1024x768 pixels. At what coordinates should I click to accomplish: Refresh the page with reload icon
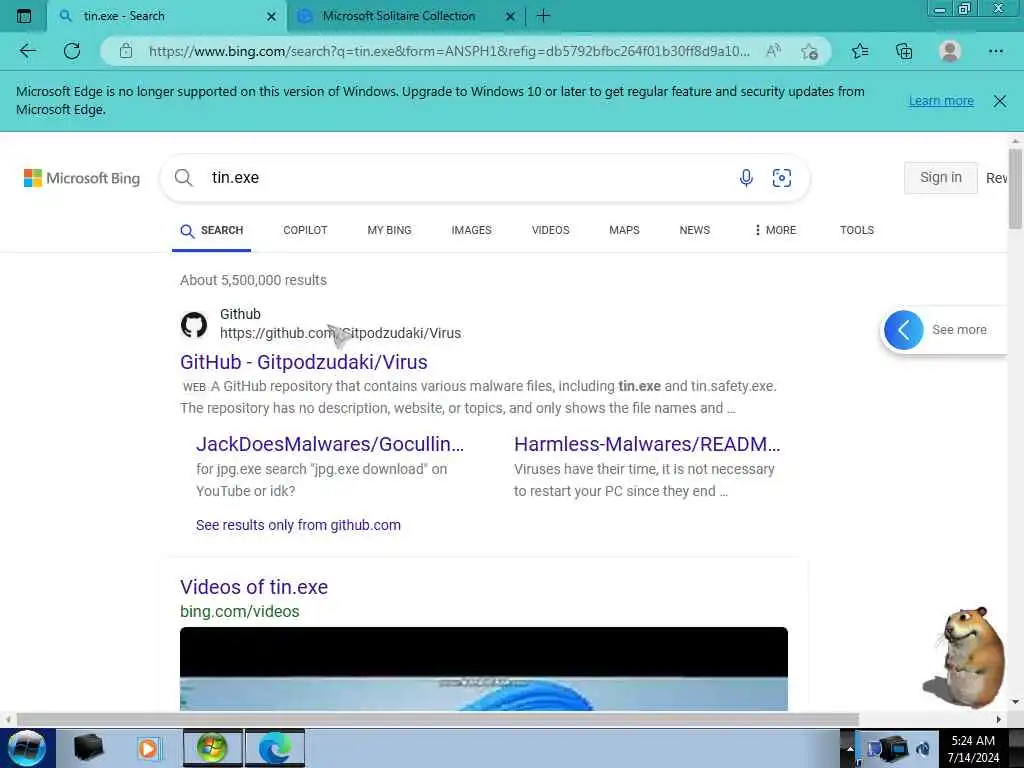tap(72, 51)
